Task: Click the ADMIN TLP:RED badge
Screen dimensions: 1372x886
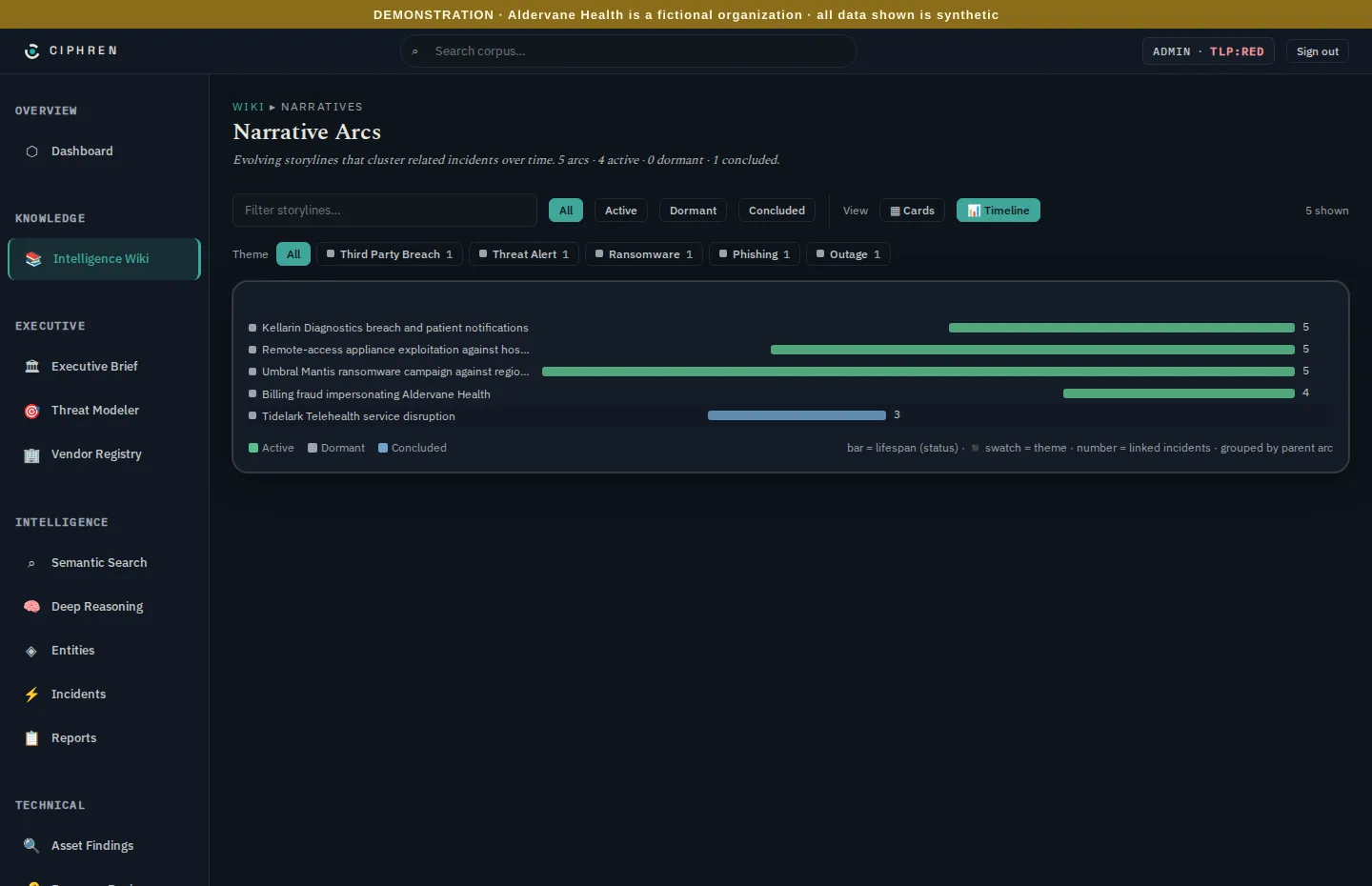Action: (1208, 51)
